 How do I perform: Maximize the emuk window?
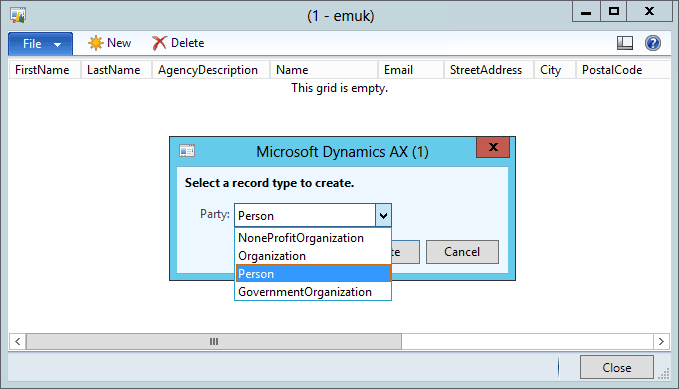pos(614,12)
